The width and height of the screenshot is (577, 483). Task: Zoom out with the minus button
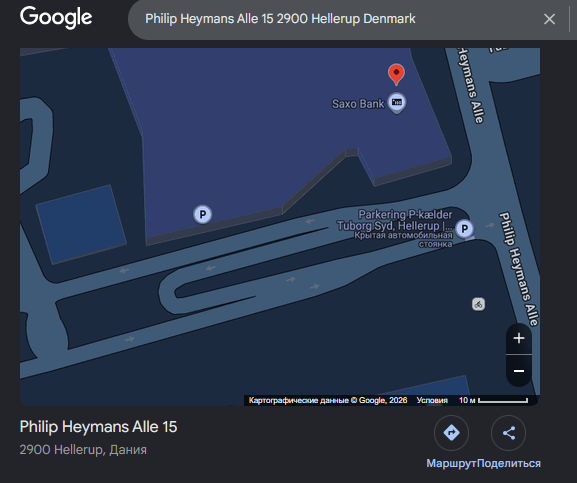[x=519, y=371]
